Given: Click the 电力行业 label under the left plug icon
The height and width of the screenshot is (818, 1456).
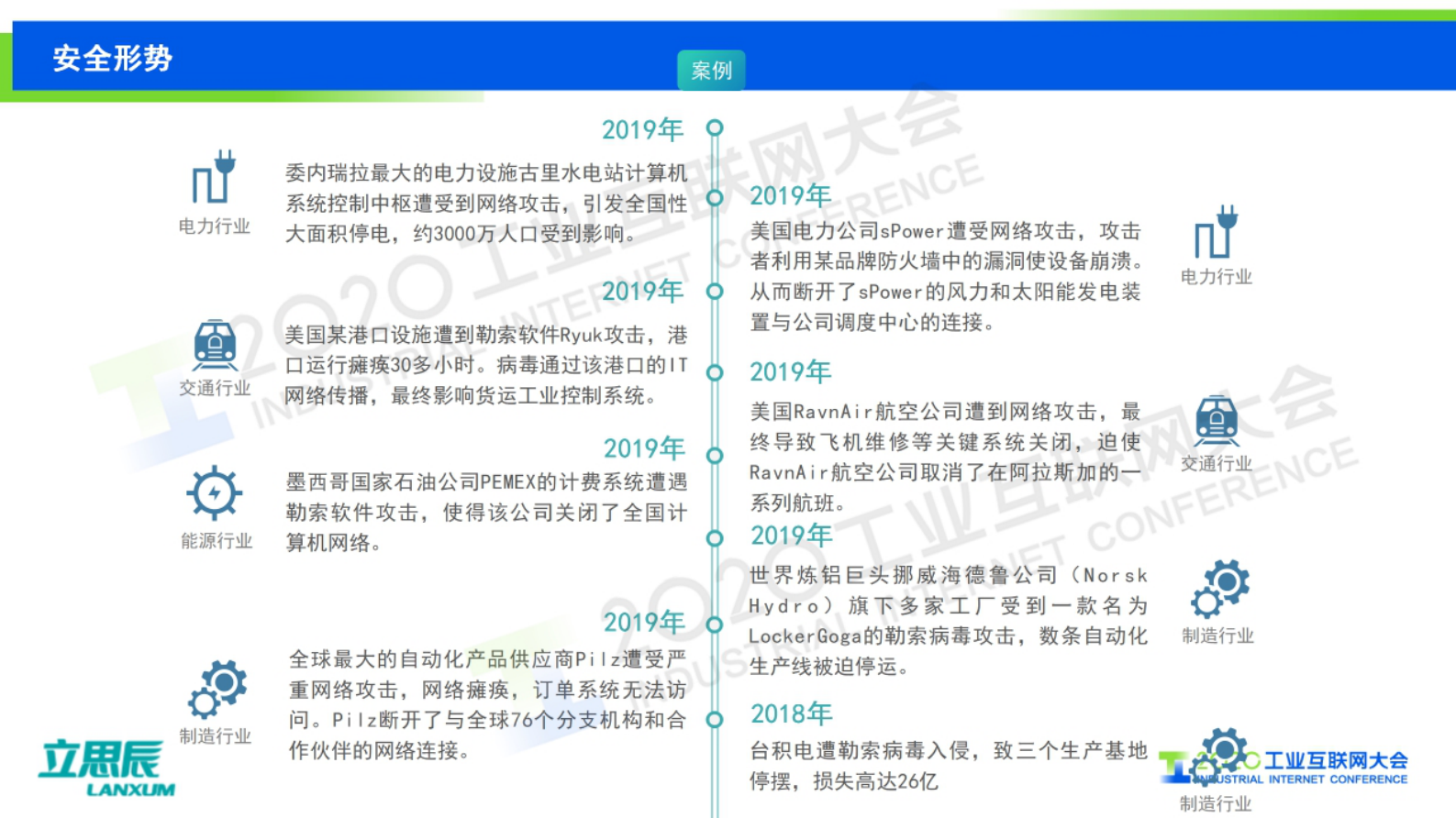Looking at the screenshot, I should 214,226.
